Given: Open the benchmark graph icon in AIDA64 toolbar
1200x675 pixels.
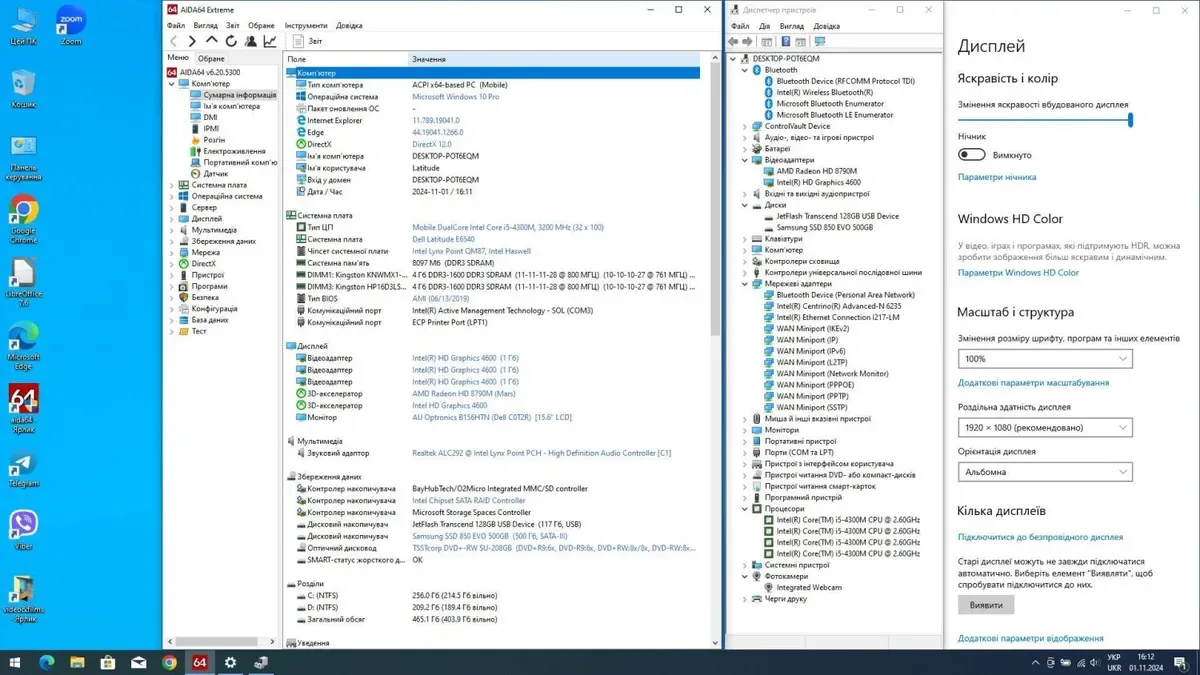Looking at the screenshot, I should click(270, 41).
